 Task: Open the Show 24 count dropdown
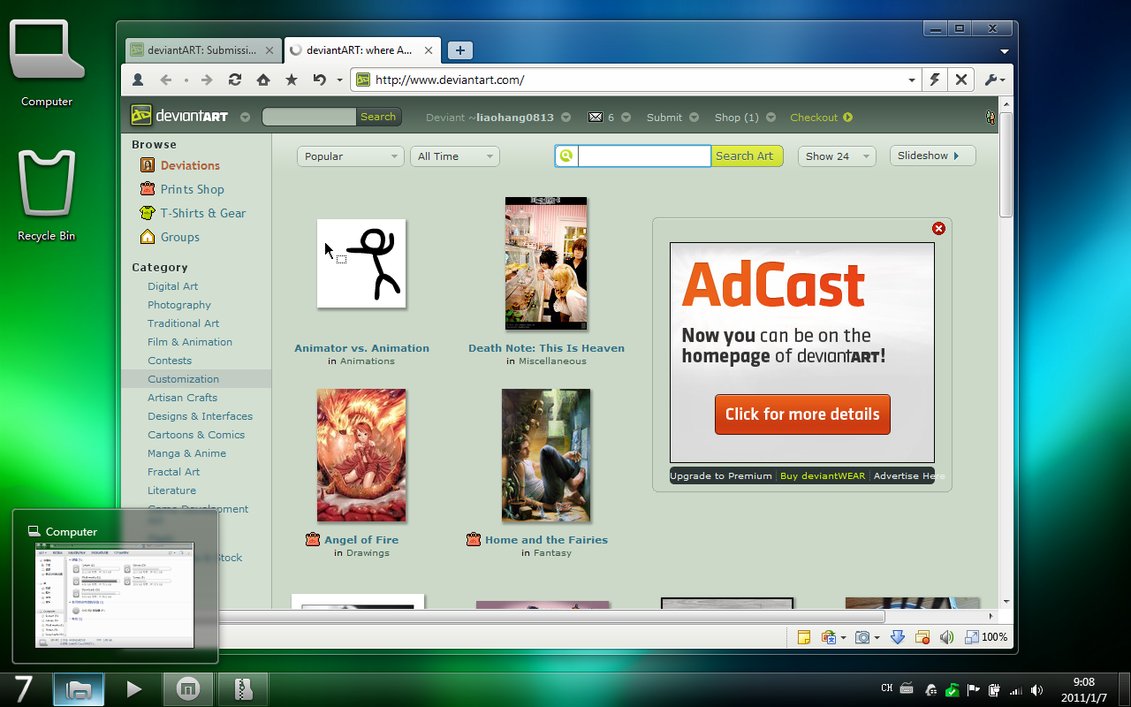tap(837, 156)
